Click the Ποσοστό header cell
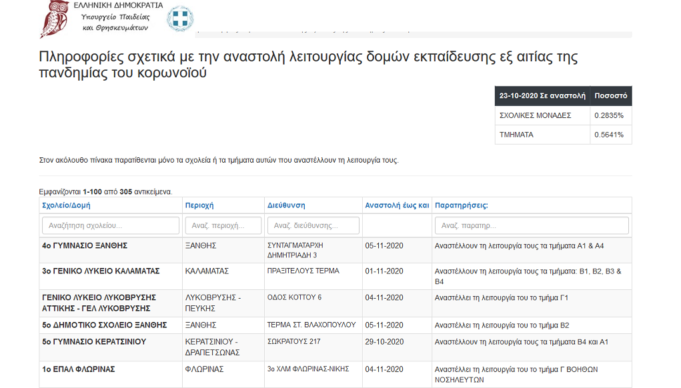Image resolution: width=681 pixels, height=388 pixels. click(611, 96)
